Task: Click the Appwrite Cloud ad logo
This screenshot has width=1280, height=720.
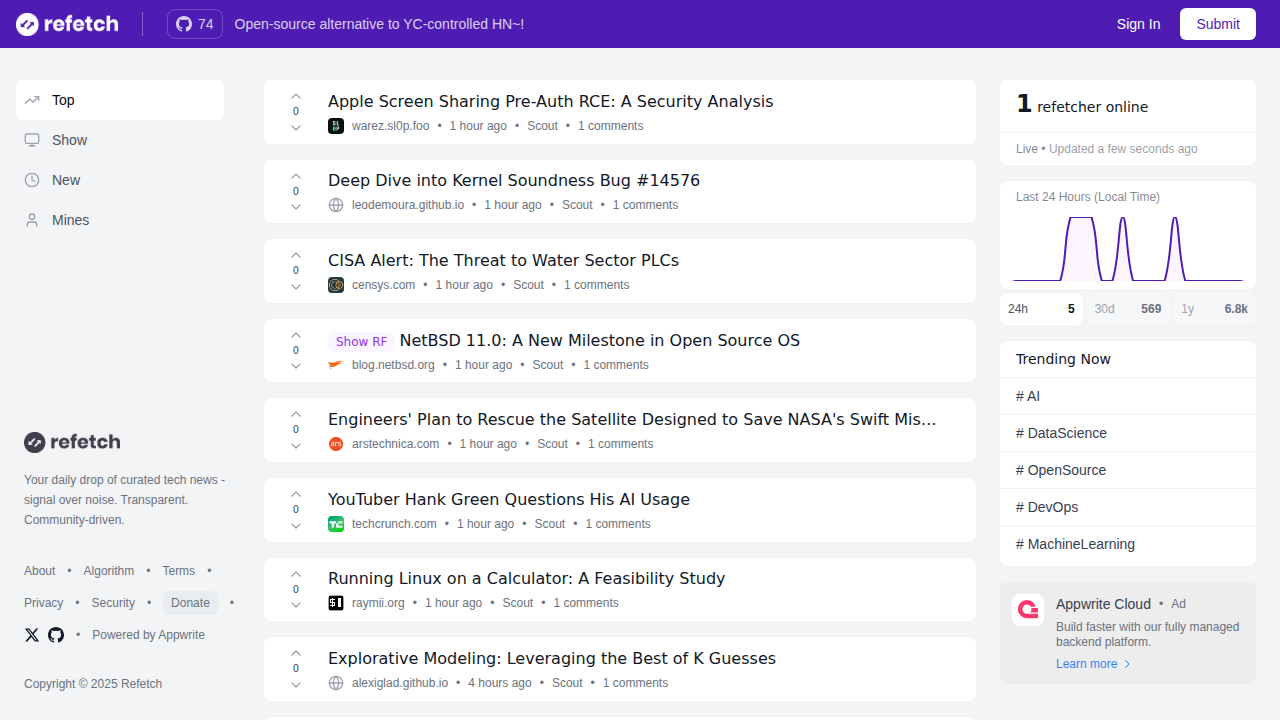Action: [x=1028, y=610]
